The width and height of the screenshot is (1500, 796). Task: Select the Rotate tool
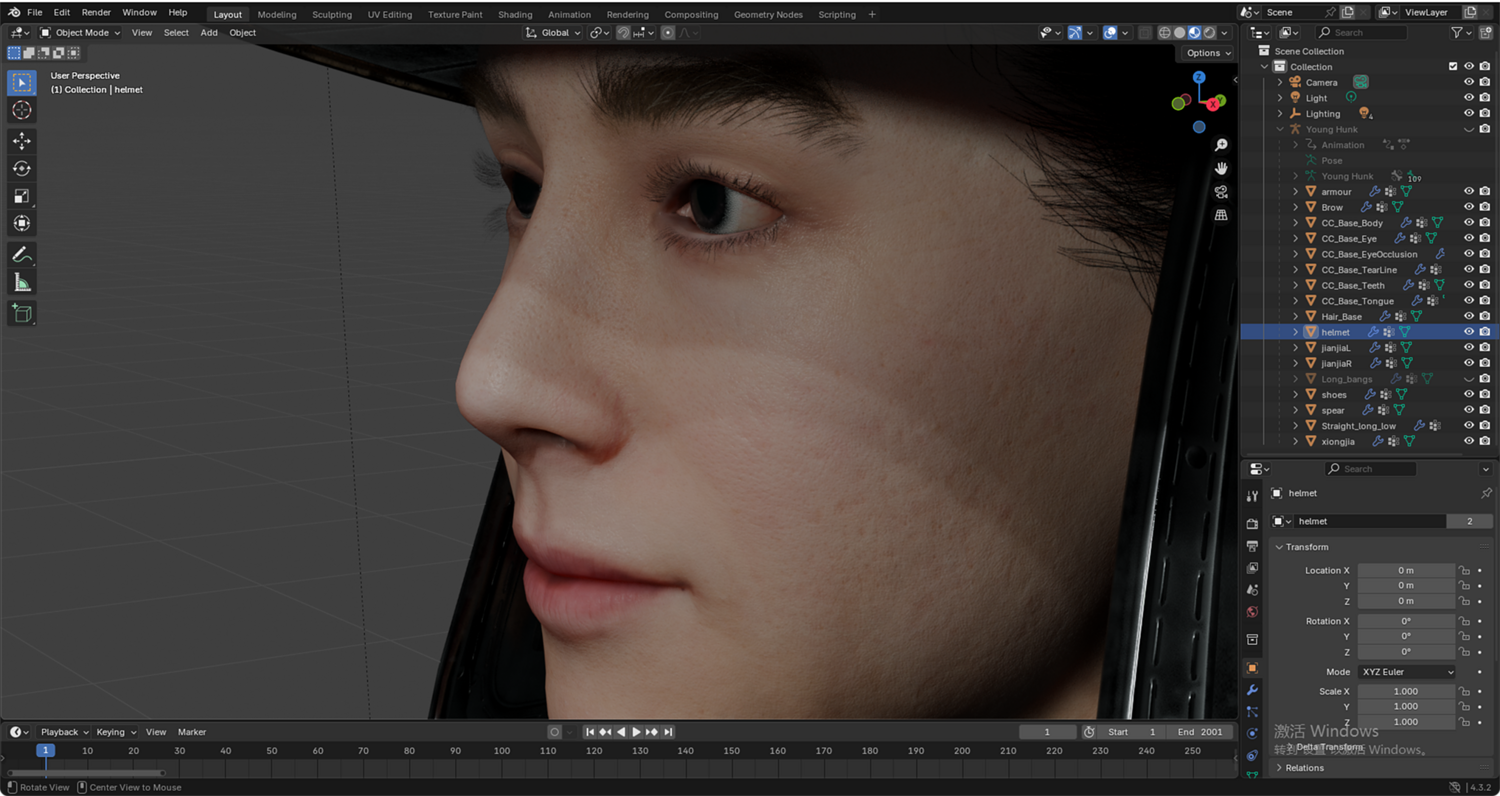tap(21, 168)
